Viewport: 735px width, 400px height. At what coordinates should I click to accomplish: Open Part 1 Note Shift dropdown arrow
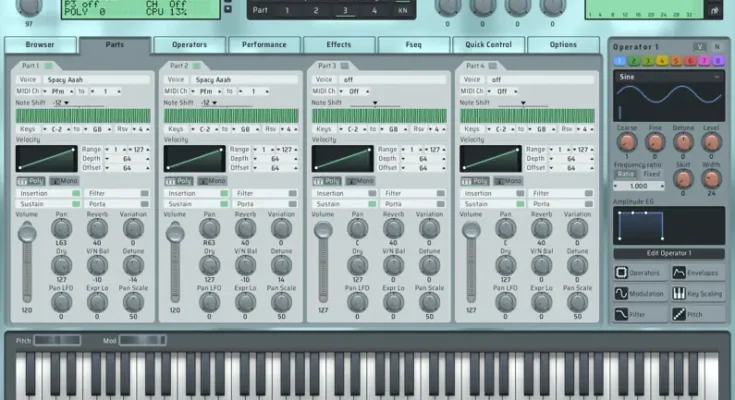point(67,103)
